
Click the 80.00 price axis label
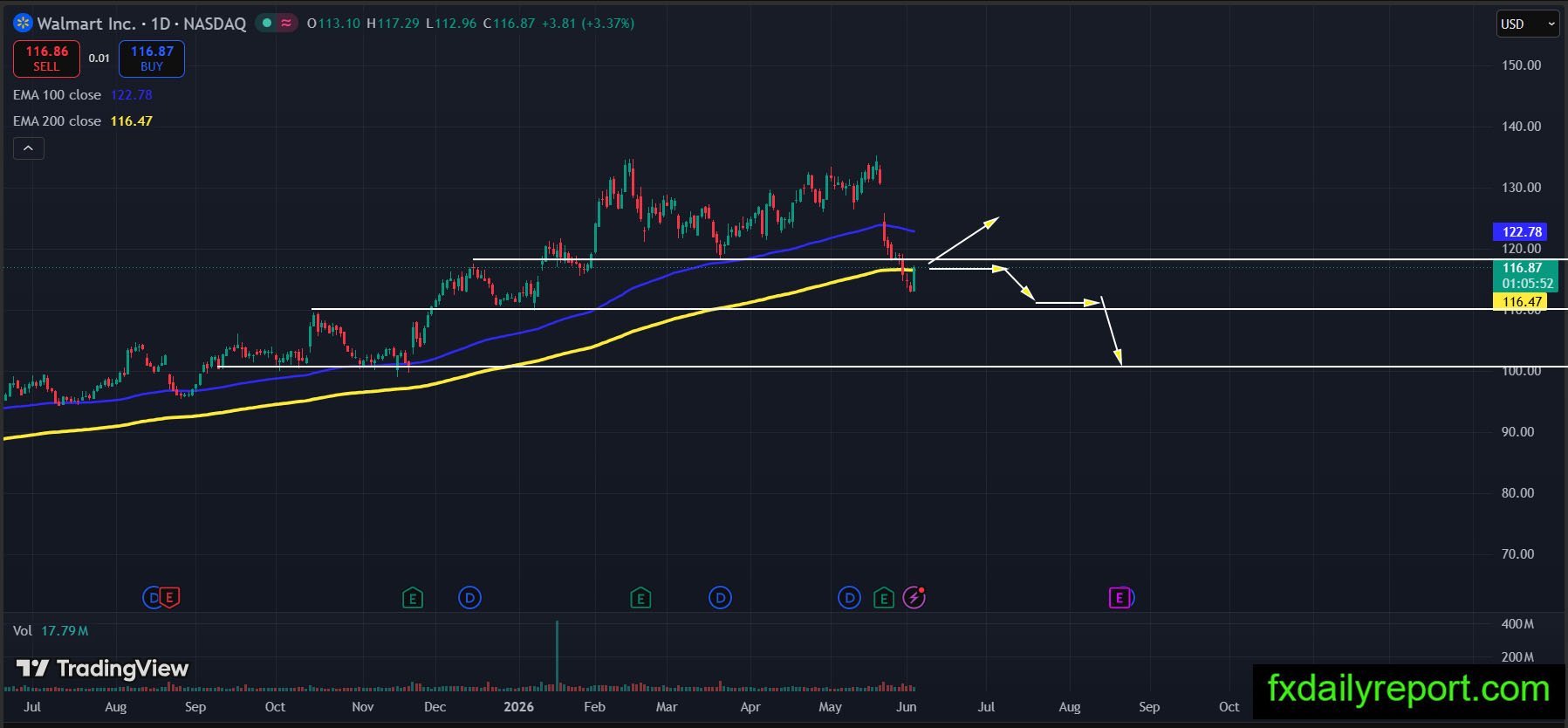click(1517, 493)
